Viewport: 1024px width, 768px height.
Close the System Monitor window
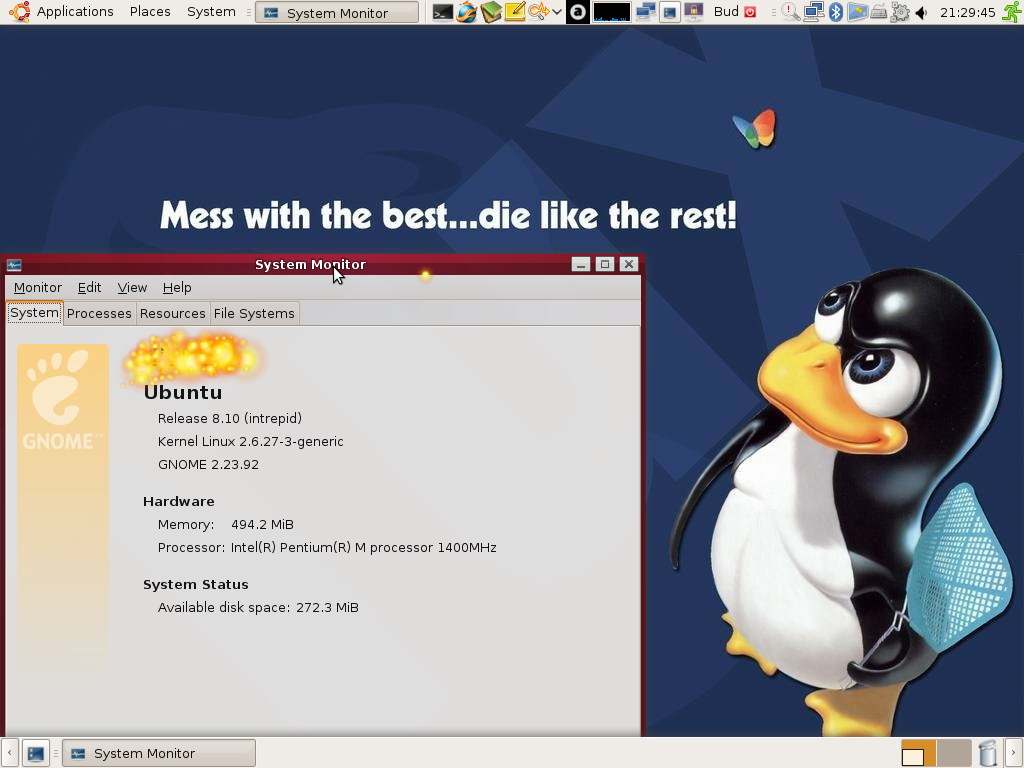[x=629, y=264]
